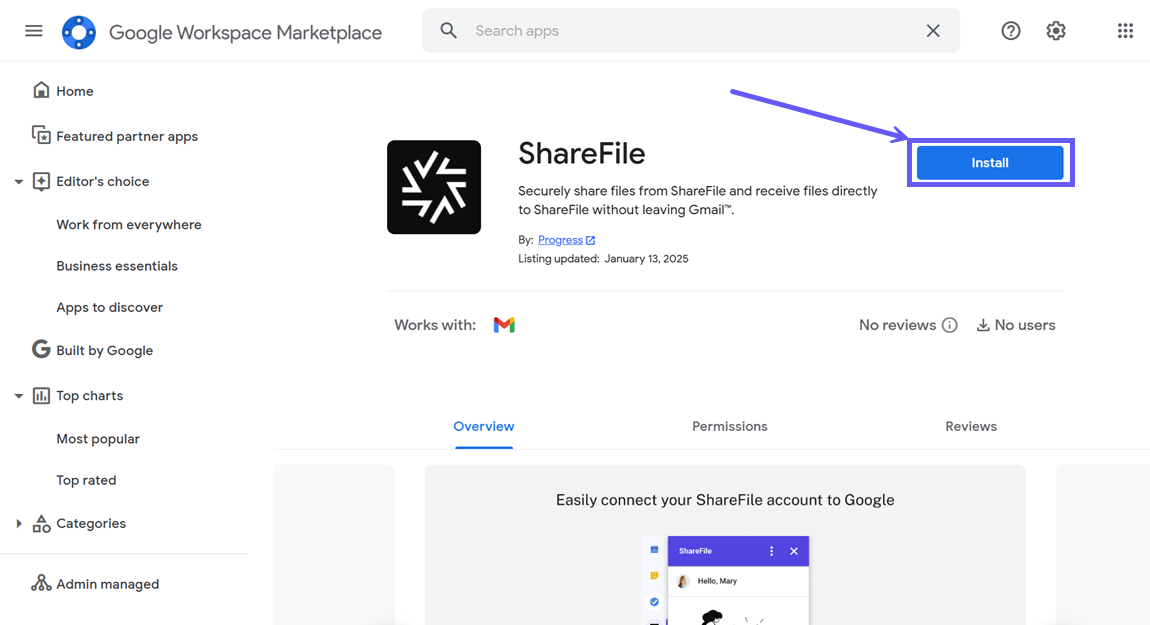Image resolution: width=1150 pixels, height=625 pixels.
Task: Click the Google Workspace Marketplace logo
Action: [x=78, y=32]
